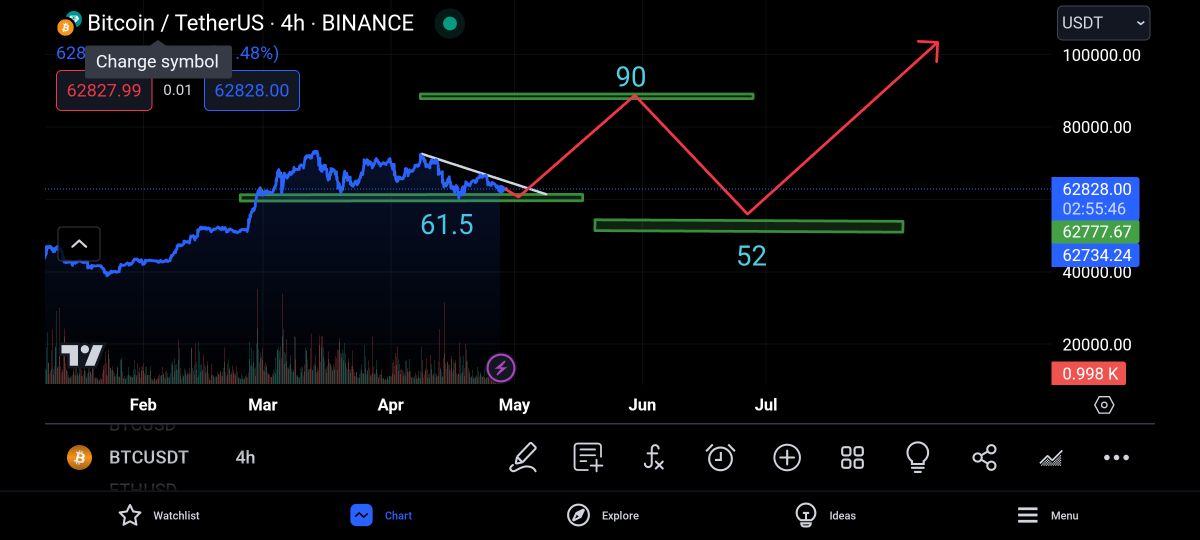Open the drawing tools pencil icon
This screenshot has width=1200, height=540.
(x=523, y=458)
